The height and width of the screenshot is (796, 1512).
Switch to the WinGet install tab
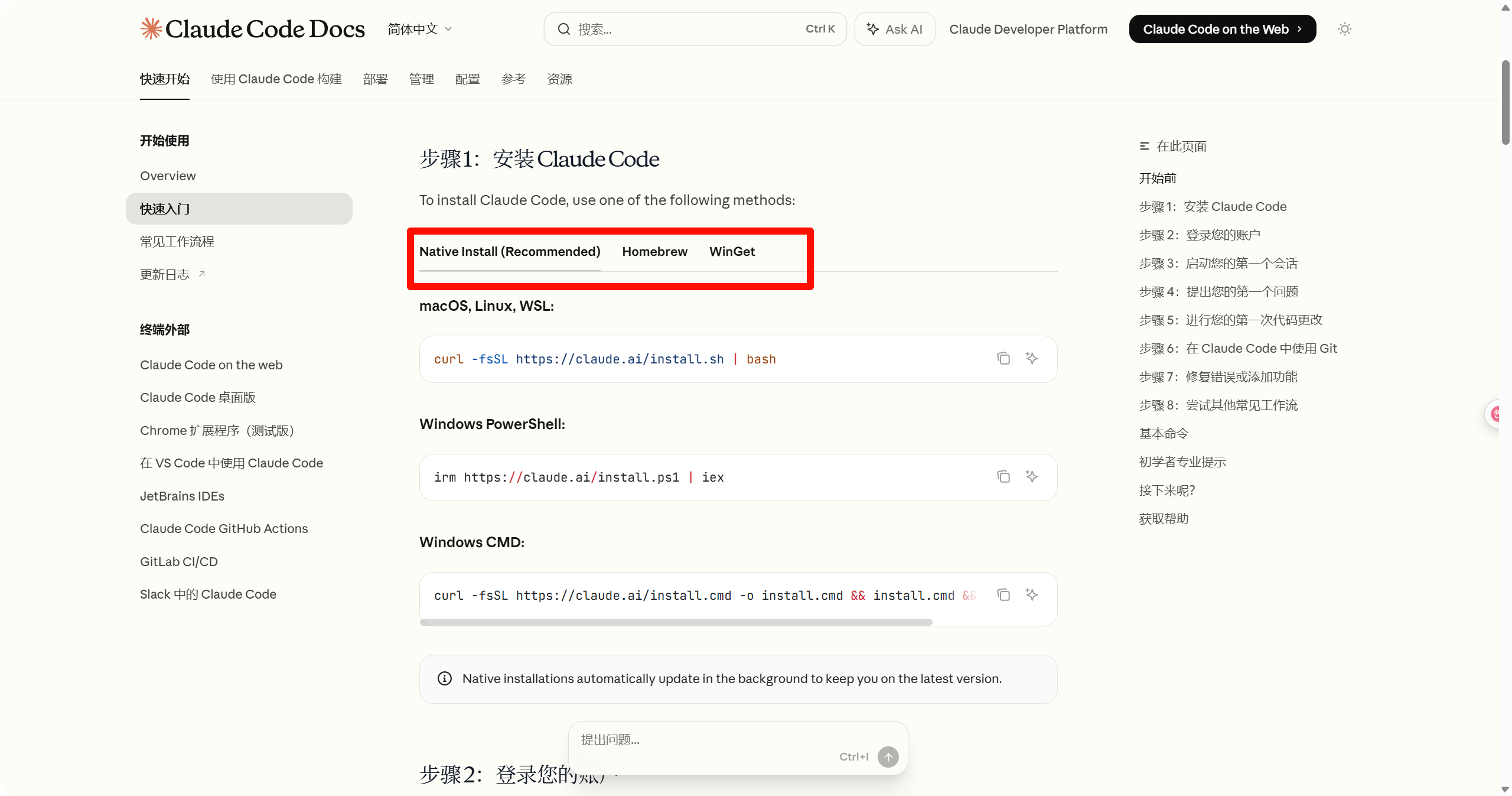(732, 252)
